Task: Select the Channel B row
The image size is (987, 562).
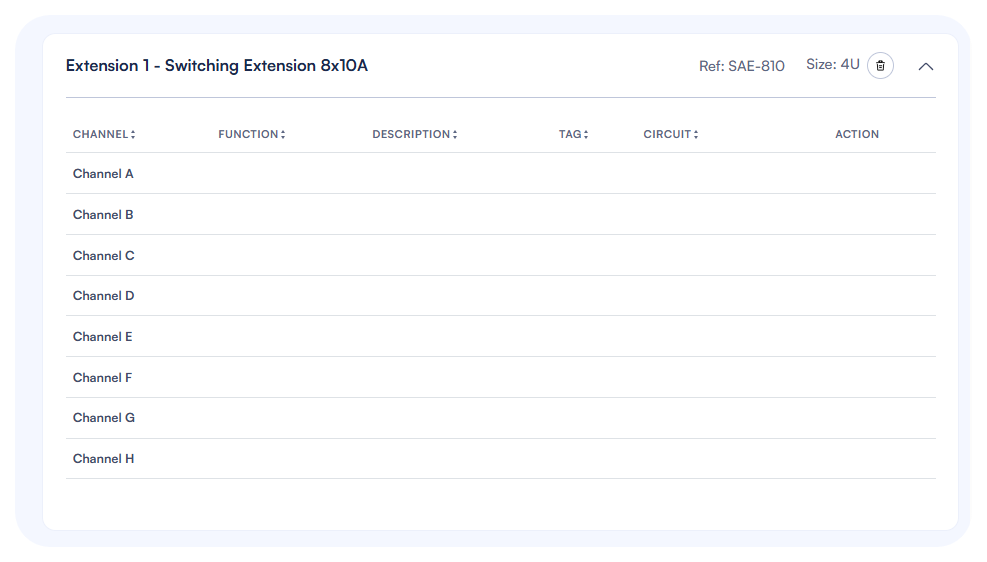Action: 103,215
